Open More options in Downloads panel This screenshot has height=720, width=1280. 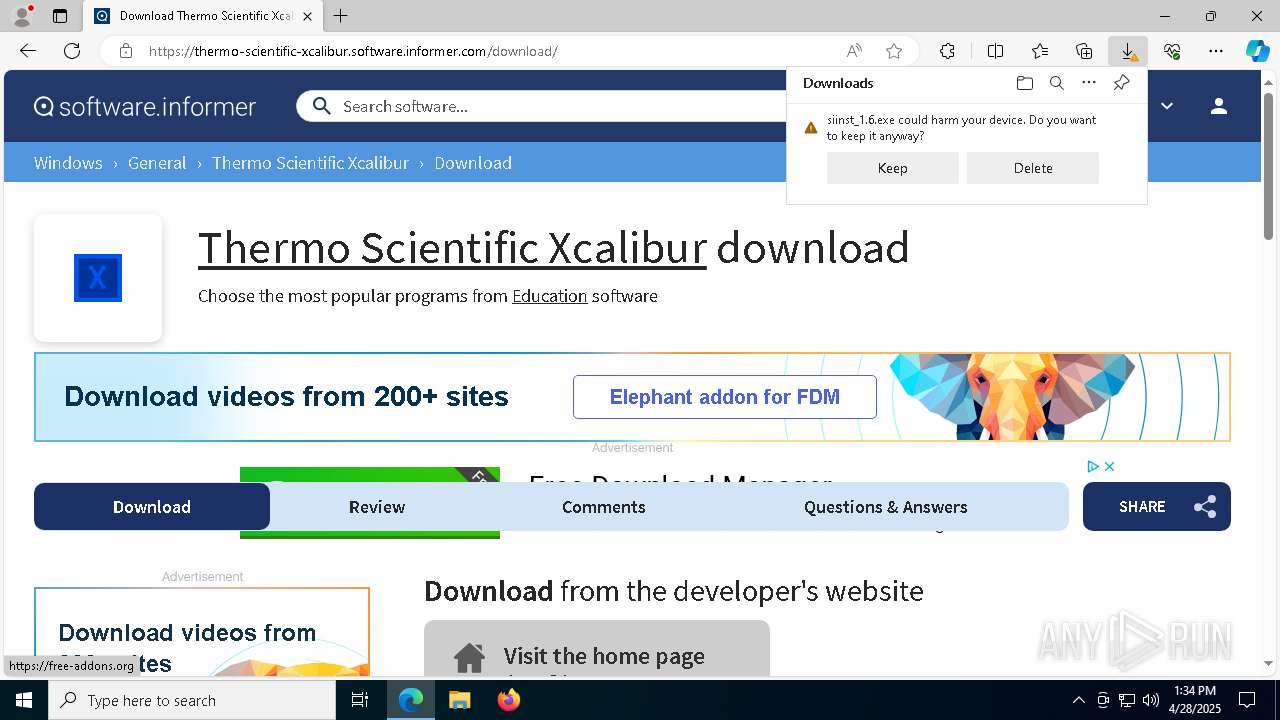[x=1089, y=83]
